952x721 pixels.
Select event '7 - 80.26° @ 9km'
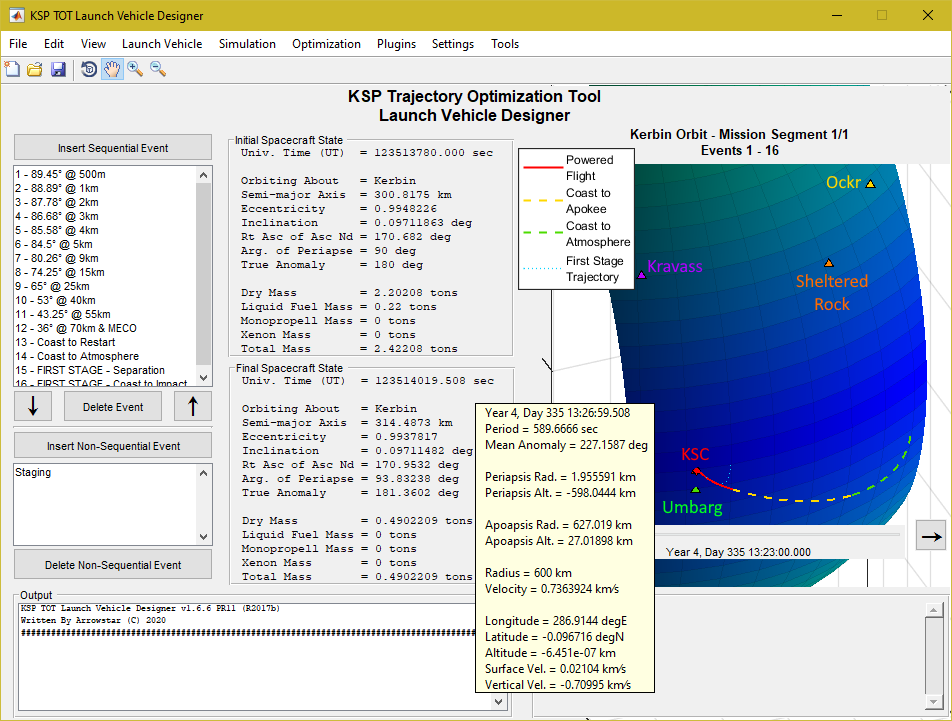coord(105,258)
